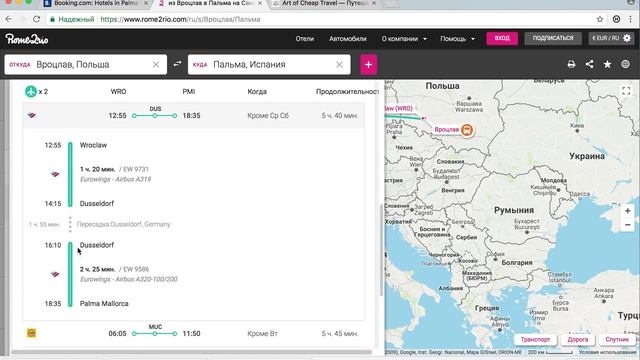Switch map to Транспорт view

[535, 340]
